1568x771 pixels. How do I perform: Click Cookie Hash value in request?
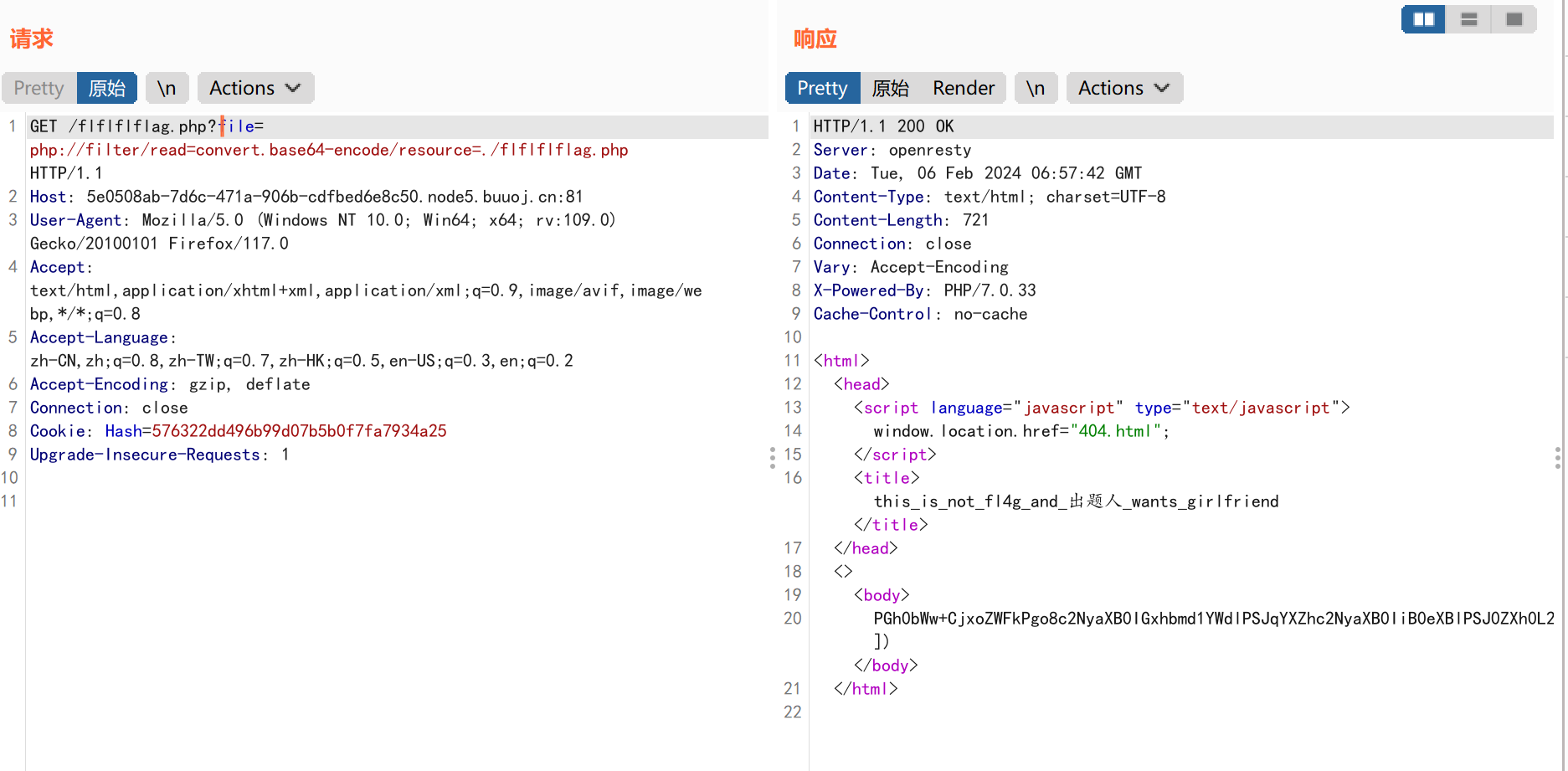[x=299, y=431]
